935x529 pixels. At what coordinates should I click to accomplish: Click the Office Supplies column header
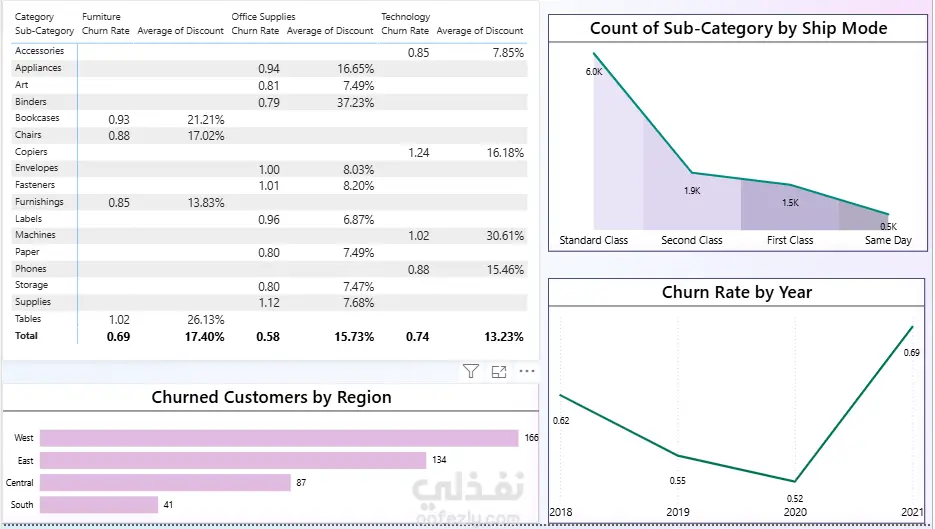pyautogui.click(x=263, y=17)
